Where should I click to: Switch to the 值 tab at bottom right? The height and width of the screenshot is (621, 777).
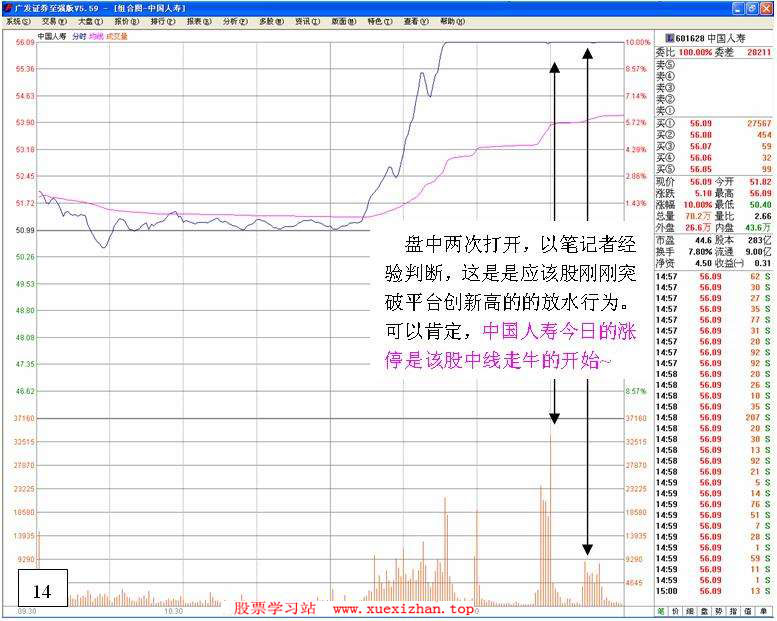tap(748, 611)
